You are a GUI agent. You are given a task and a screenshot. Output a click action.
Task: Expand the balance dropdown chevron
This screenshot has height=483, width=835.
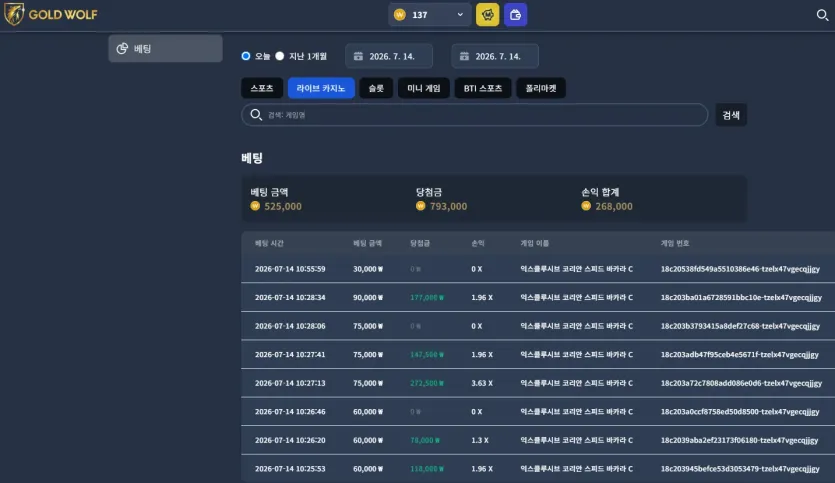point(460,15)
